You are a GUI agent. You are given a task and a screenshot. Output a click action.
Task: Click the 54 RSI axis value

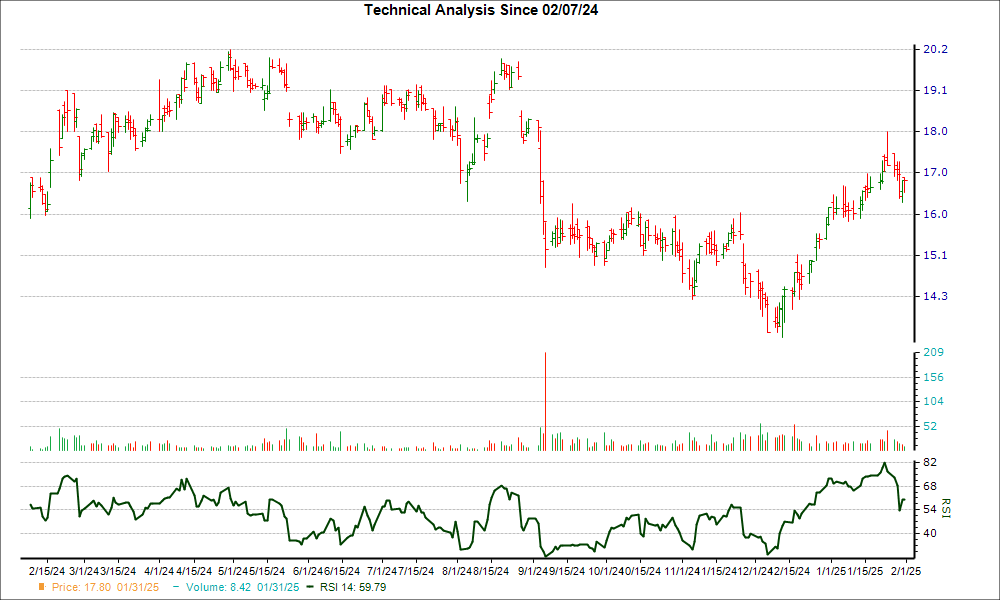coord(930,509)
